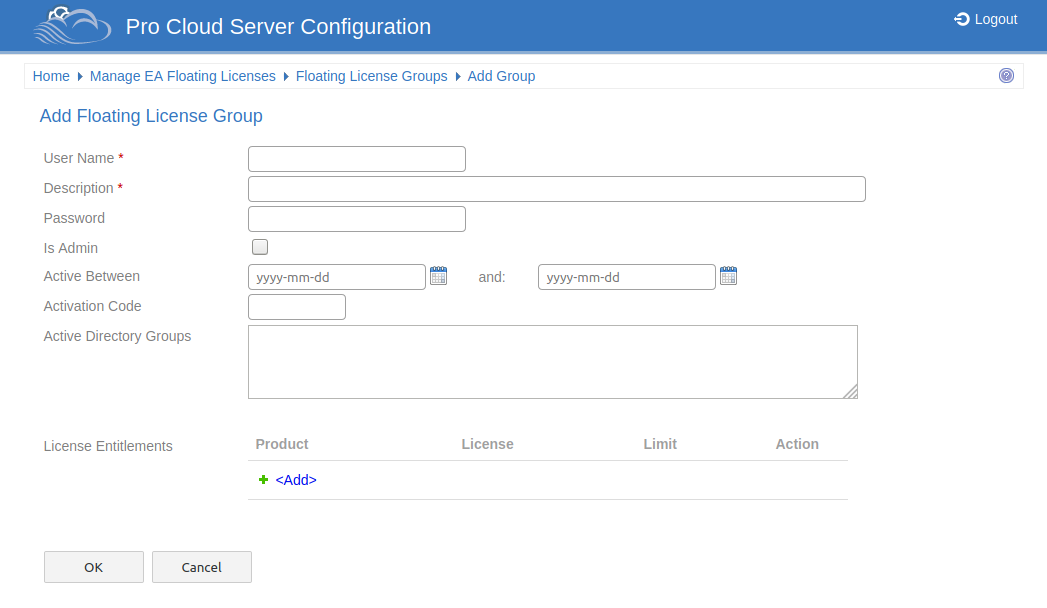Click into the Description text field
Image resolution: width=1047 pixels, height=608 pixels.
[x=556, y=189]
